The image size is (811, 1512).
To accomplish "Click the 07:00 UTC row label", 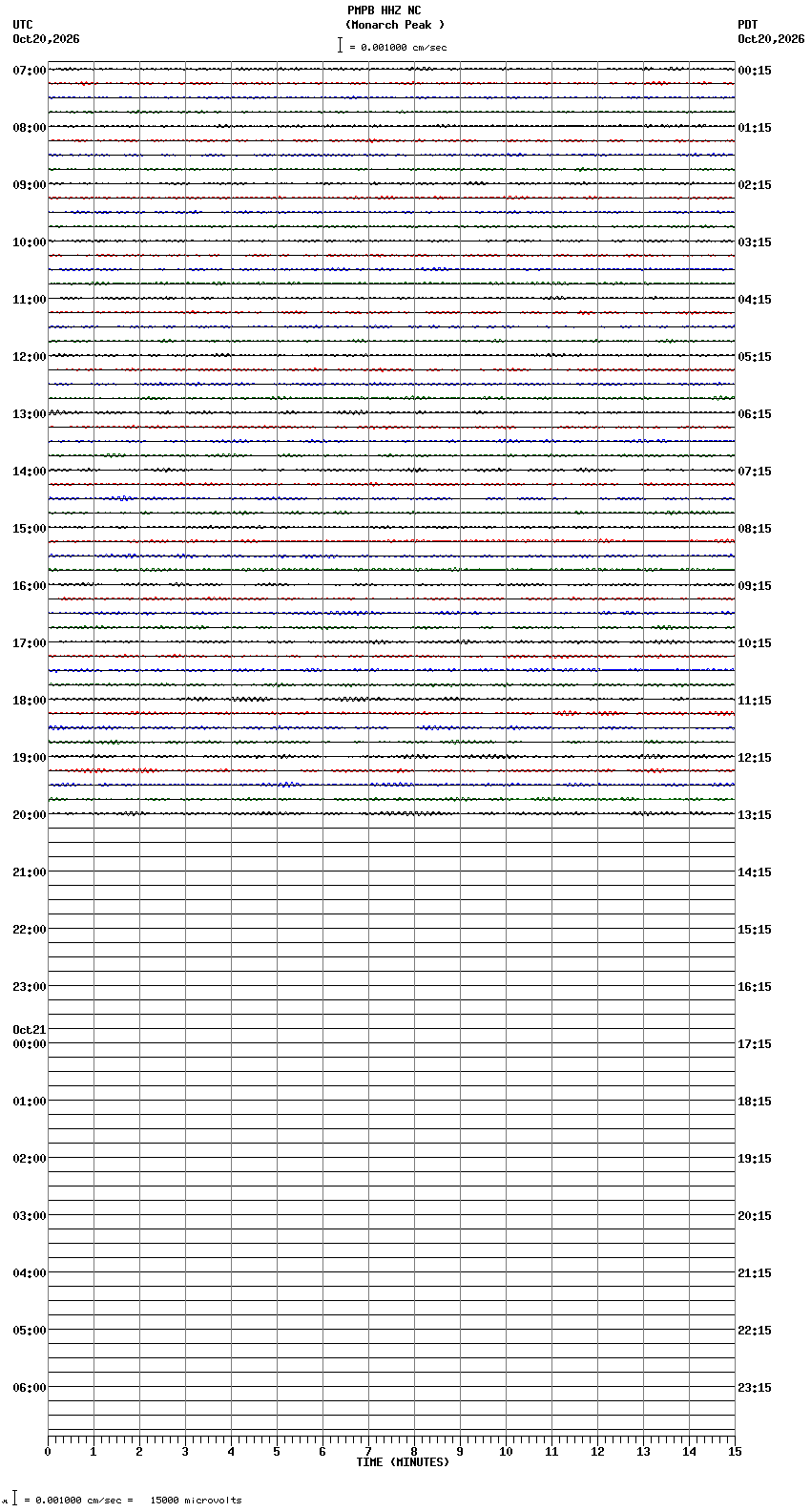I will pos(30,71).
